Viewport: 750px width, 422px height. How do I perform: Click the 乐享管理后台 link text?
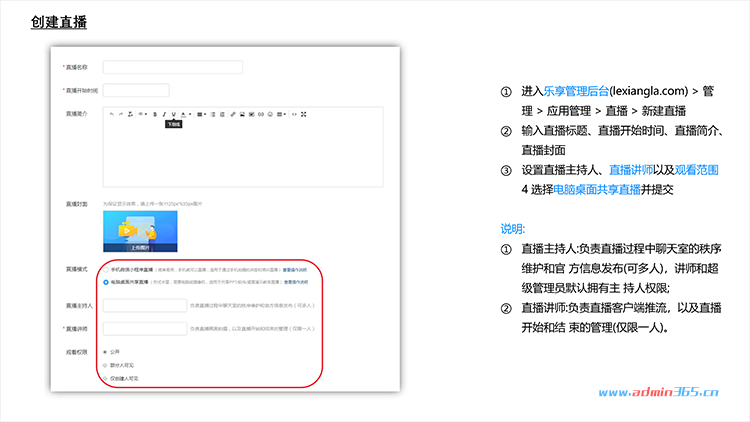[x=576, y=91]
